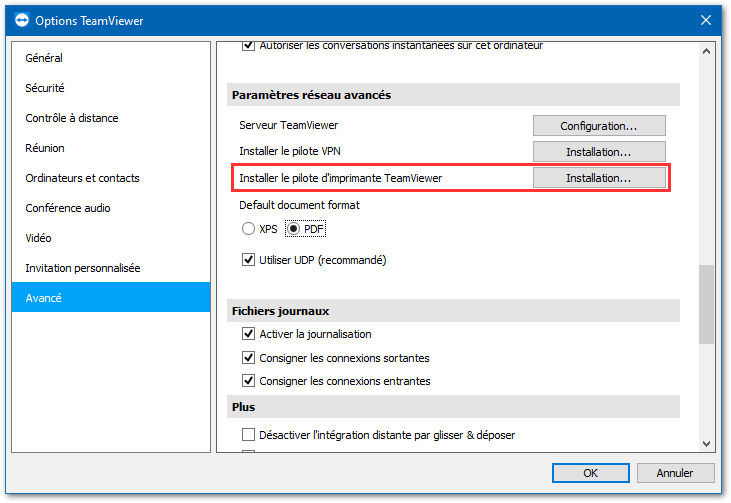Select the XPS document format radio button

[x=248, y=229]
